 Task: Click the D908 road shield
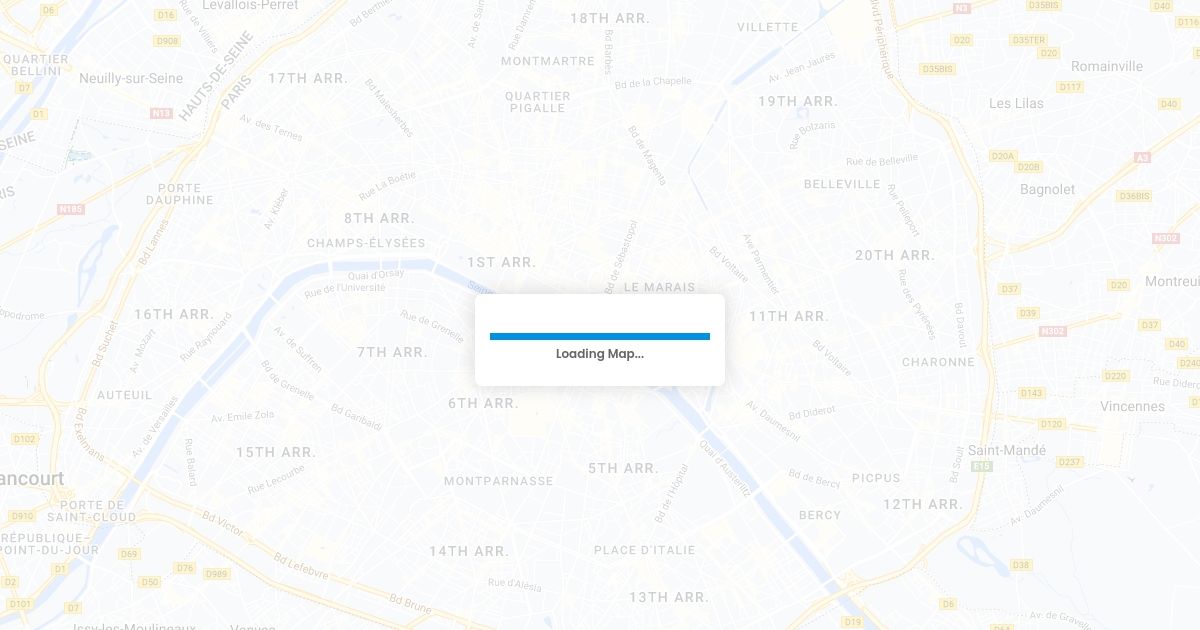[x=168, y=41]
